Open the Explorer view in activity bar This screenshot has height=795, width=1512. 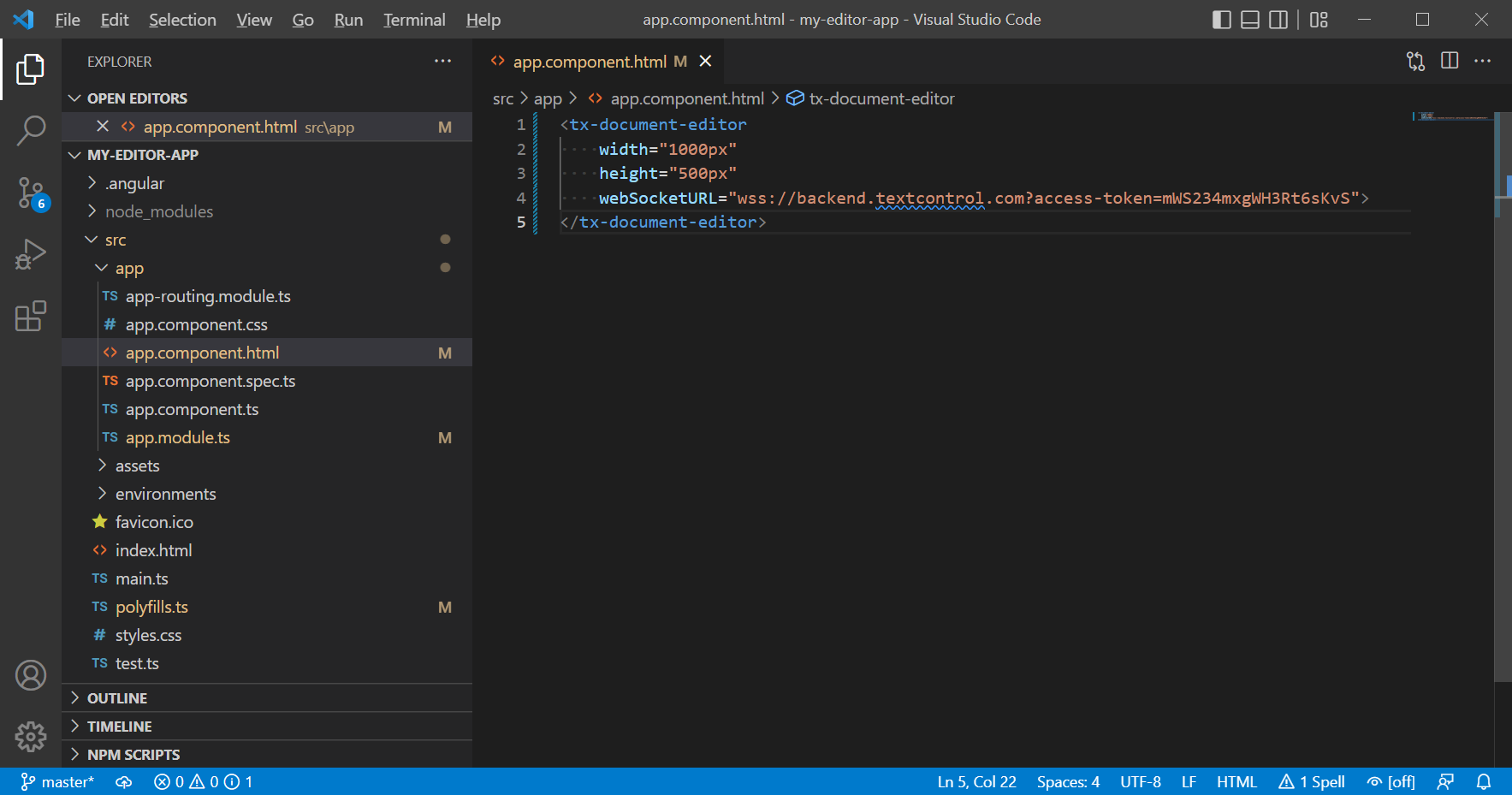point(31,69)
